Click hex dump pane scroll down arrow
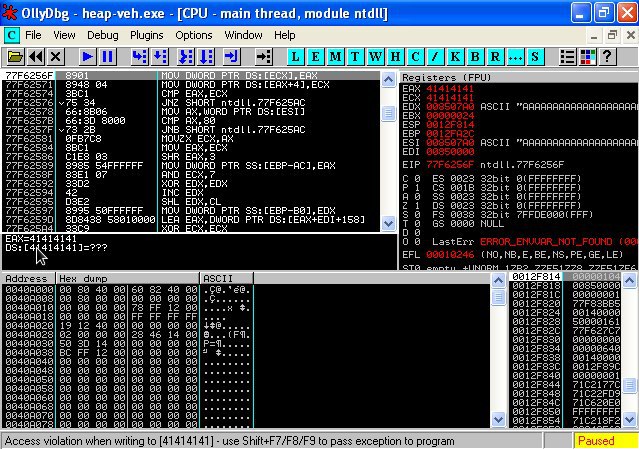Viewport: 639px width, 449px height. 498,419
